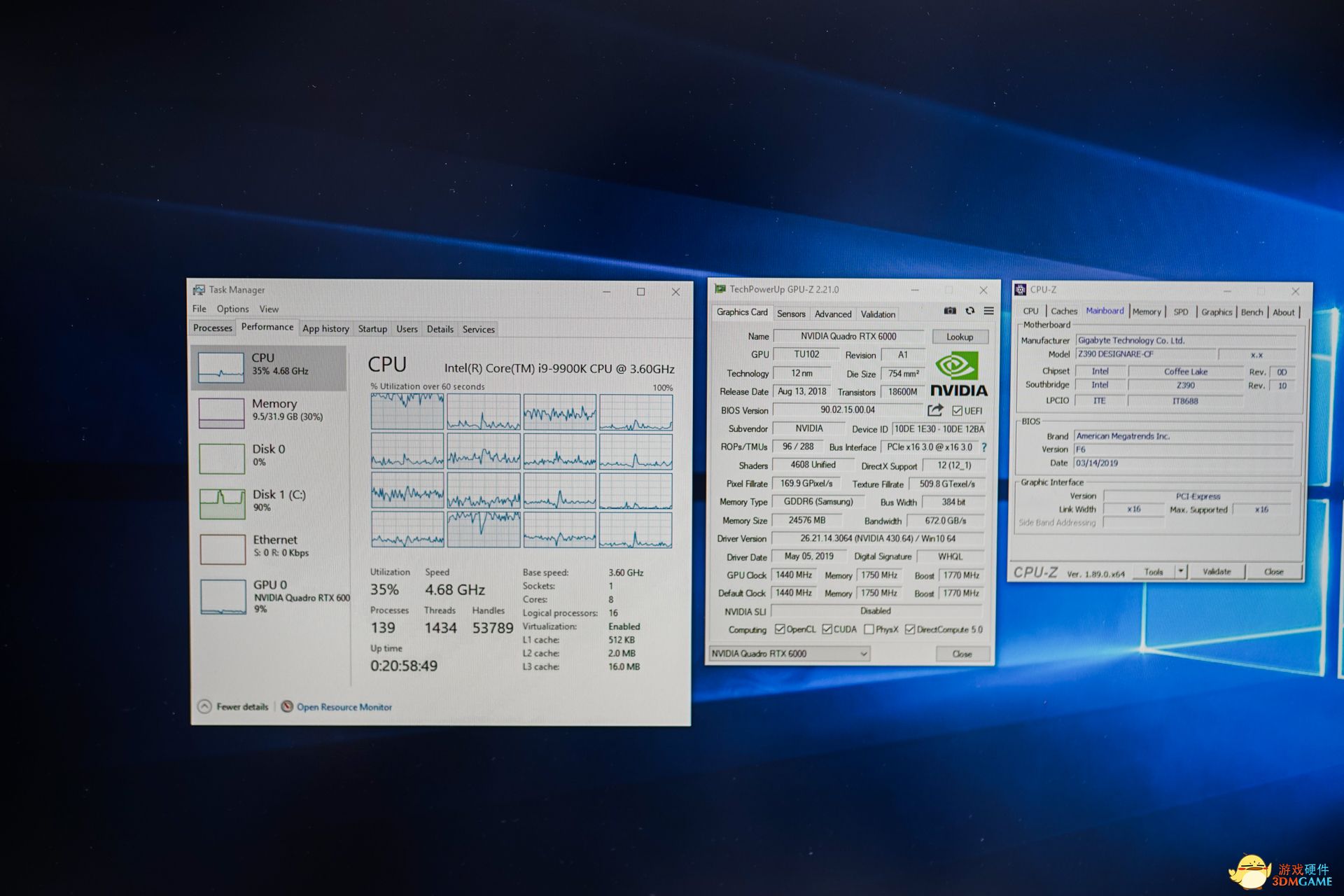This screenshot has height=896, width=1344.
Task: Switch to the App history tab
Action: tap(325, 328)
